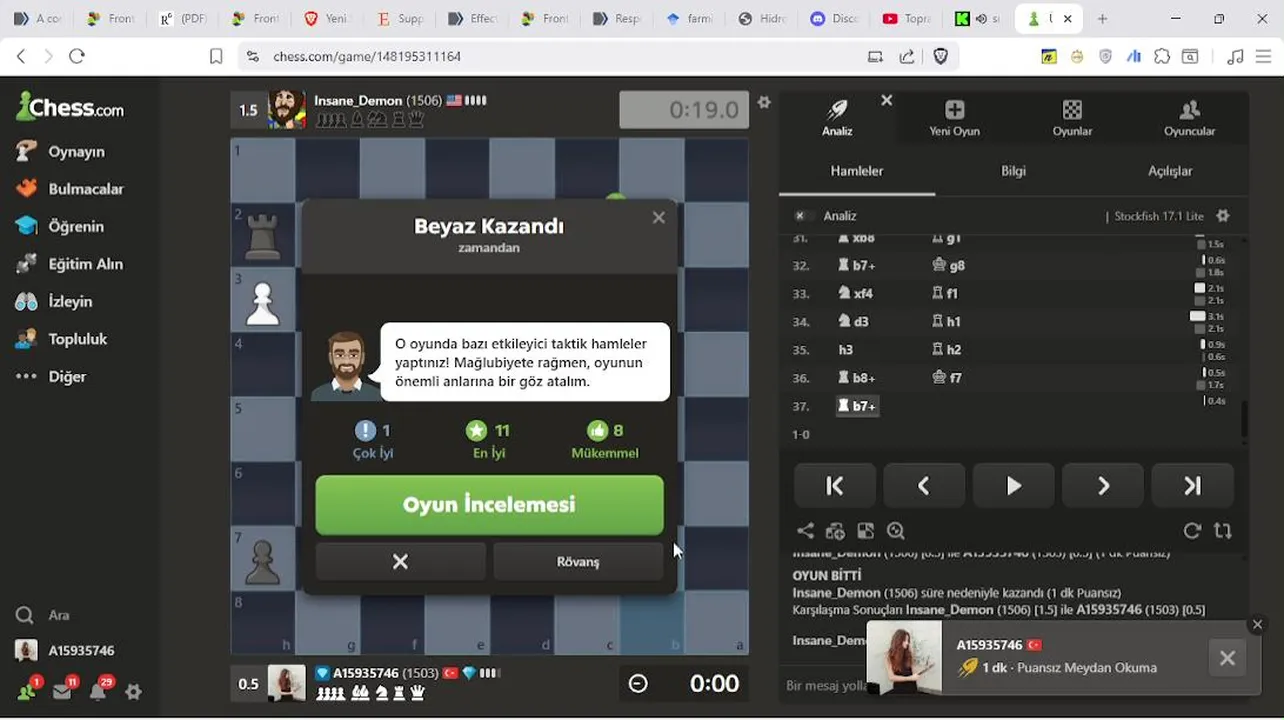Open board settings gear above board
Viewport: 1284px width, 720px height.
(x=764, y=102)
